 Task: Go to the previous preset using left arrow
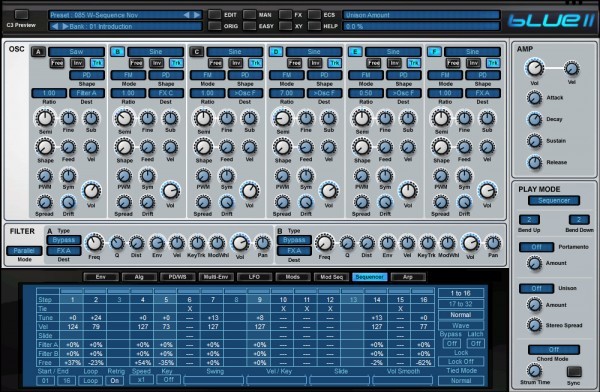point(186,15)
